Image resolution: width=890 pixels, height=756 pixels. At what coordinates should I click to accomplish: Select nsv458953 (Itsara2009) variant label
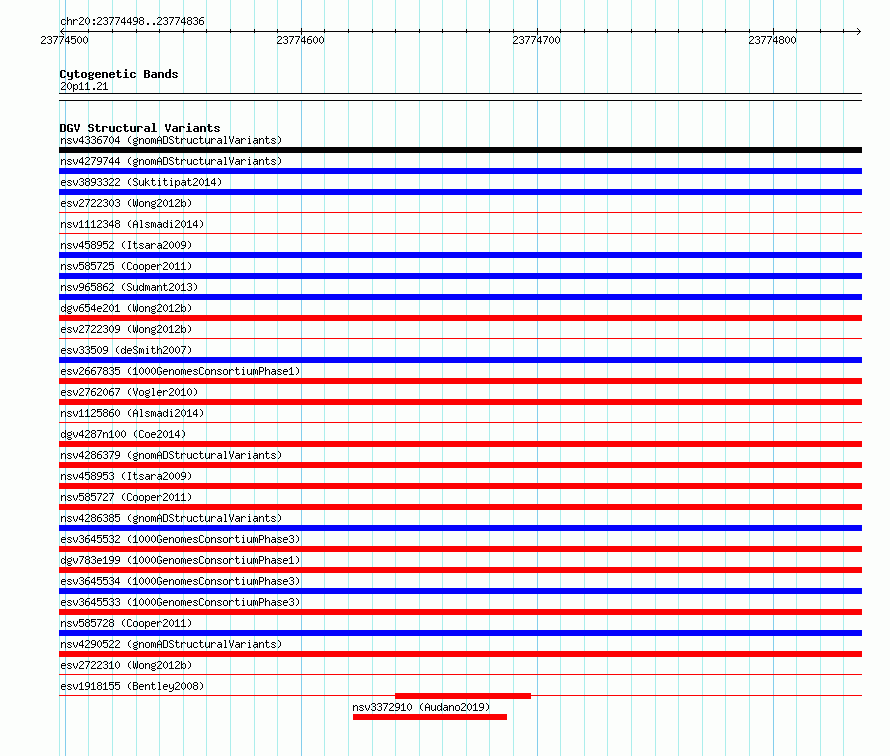[x=126, y=476]
